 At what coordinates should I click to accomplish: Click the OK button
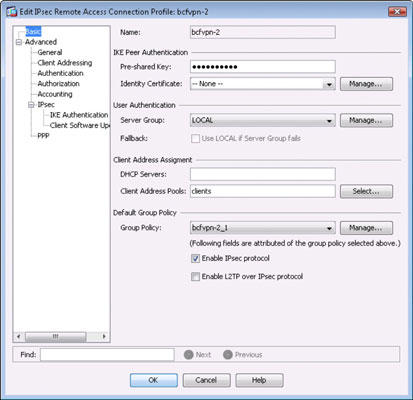(x=154, y=380)
